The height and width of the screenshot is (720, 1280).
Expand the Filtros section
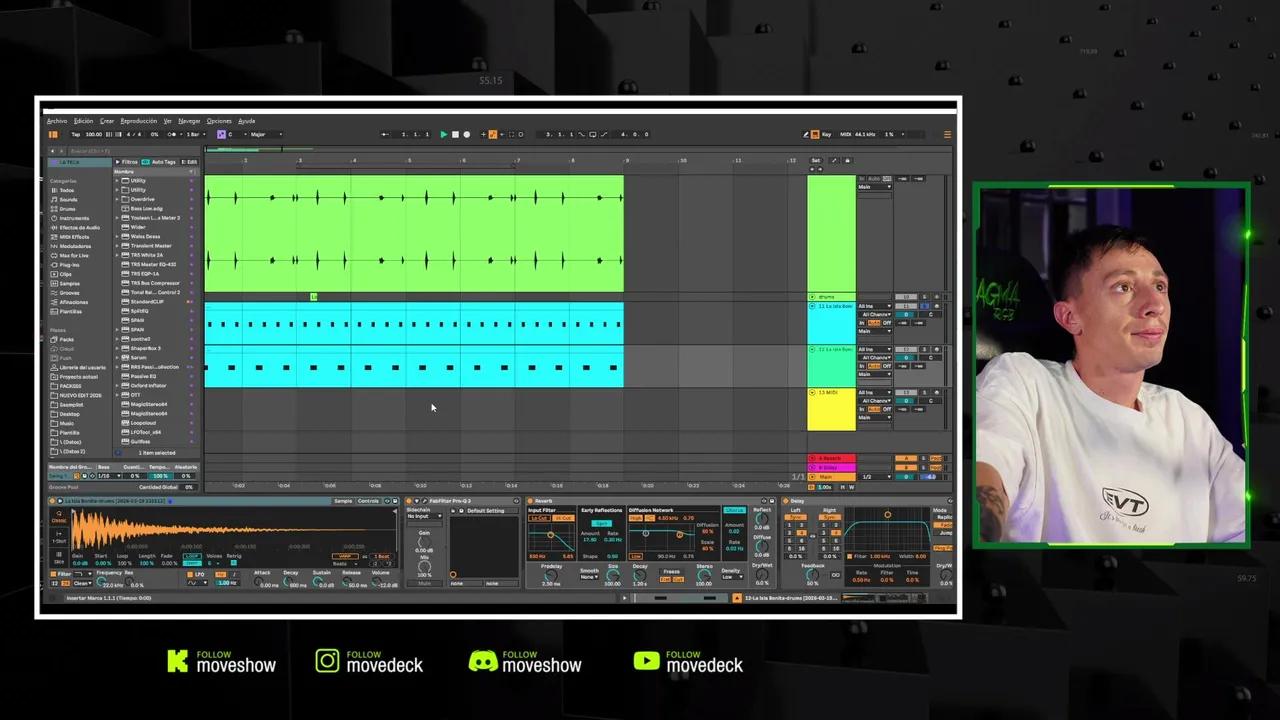tap(127, 162)
